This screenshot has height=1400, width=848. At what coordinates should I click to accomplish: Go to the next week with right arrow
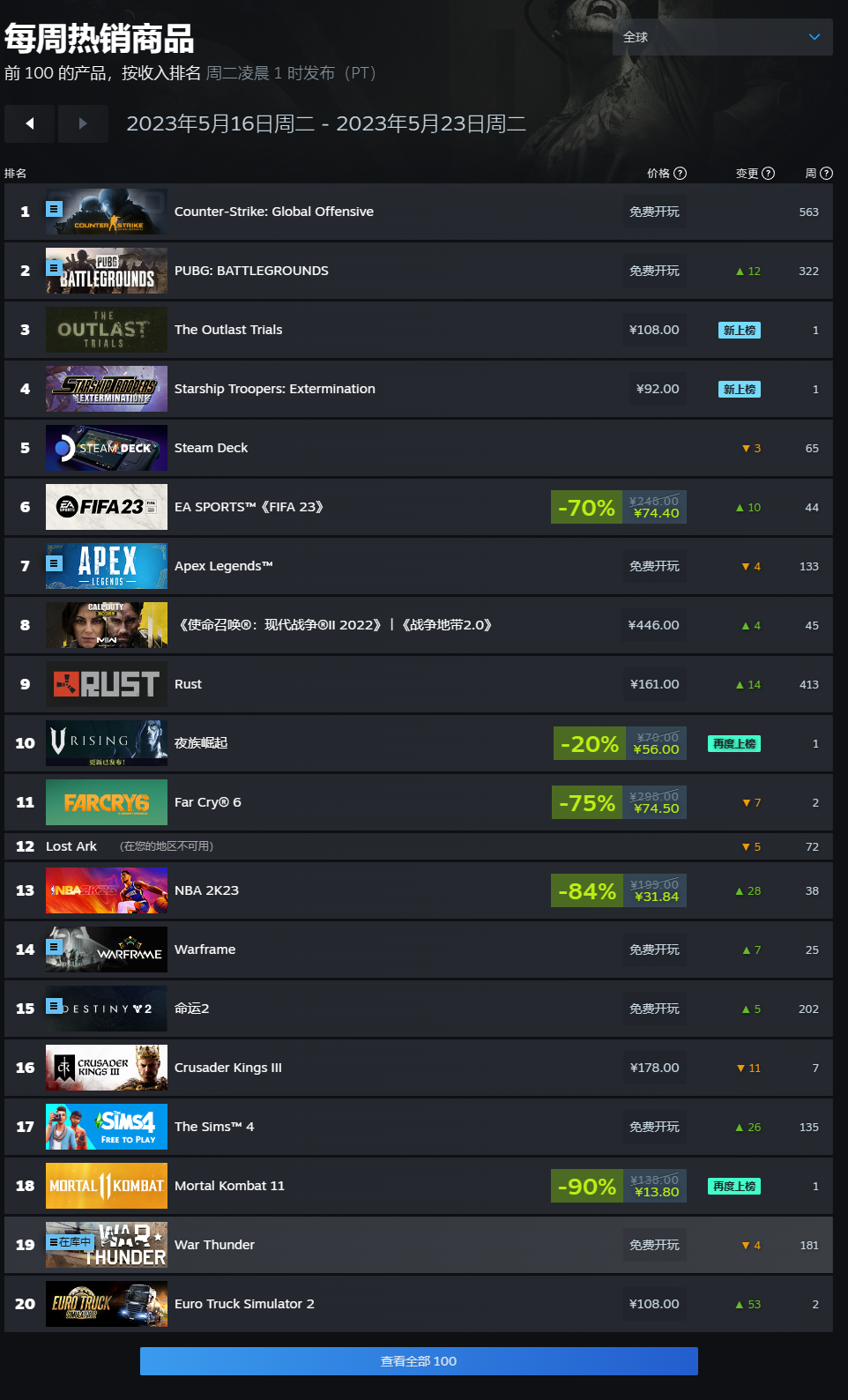83,123
